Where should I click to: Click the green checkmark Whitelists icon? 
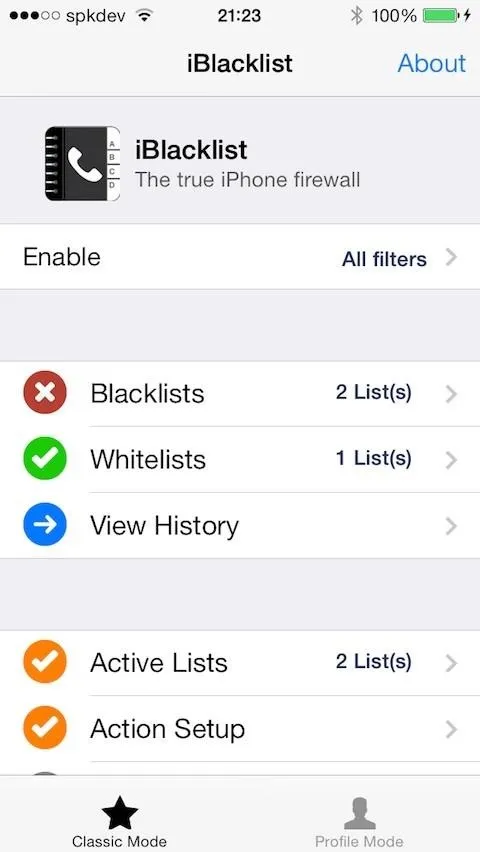(x=45, y=459)
